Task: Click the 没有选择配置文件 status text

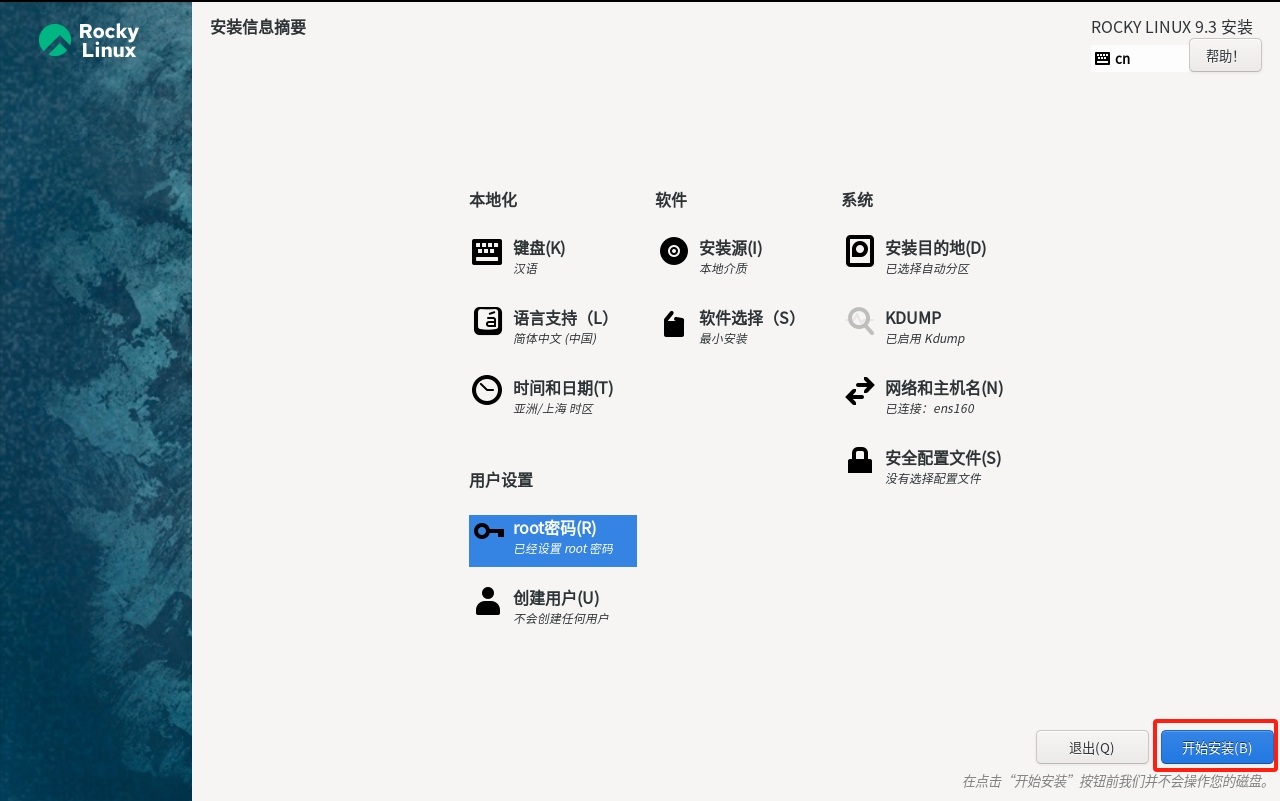Action: 933,479
